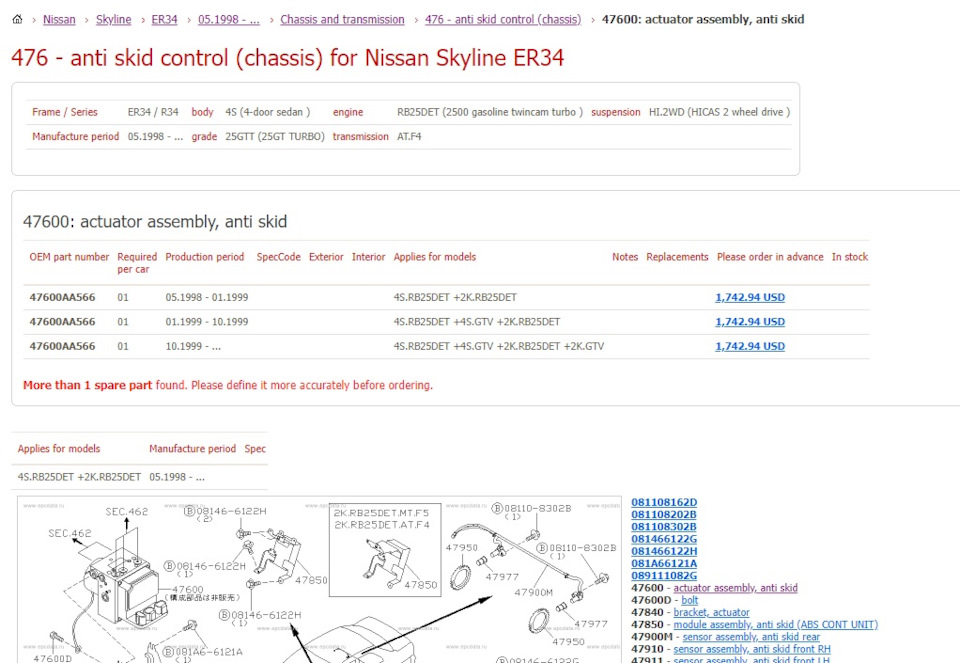Open Chassis and transmission breadcrumb link

342,20
